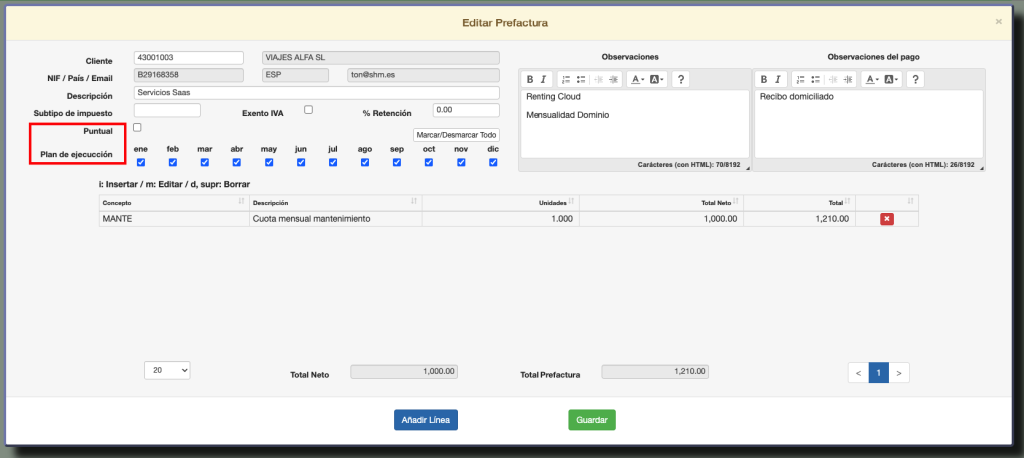The image size is (1024, 458).
Task: Toggle bold in Observaciones del pago editor
Action: tap(764, 79)
